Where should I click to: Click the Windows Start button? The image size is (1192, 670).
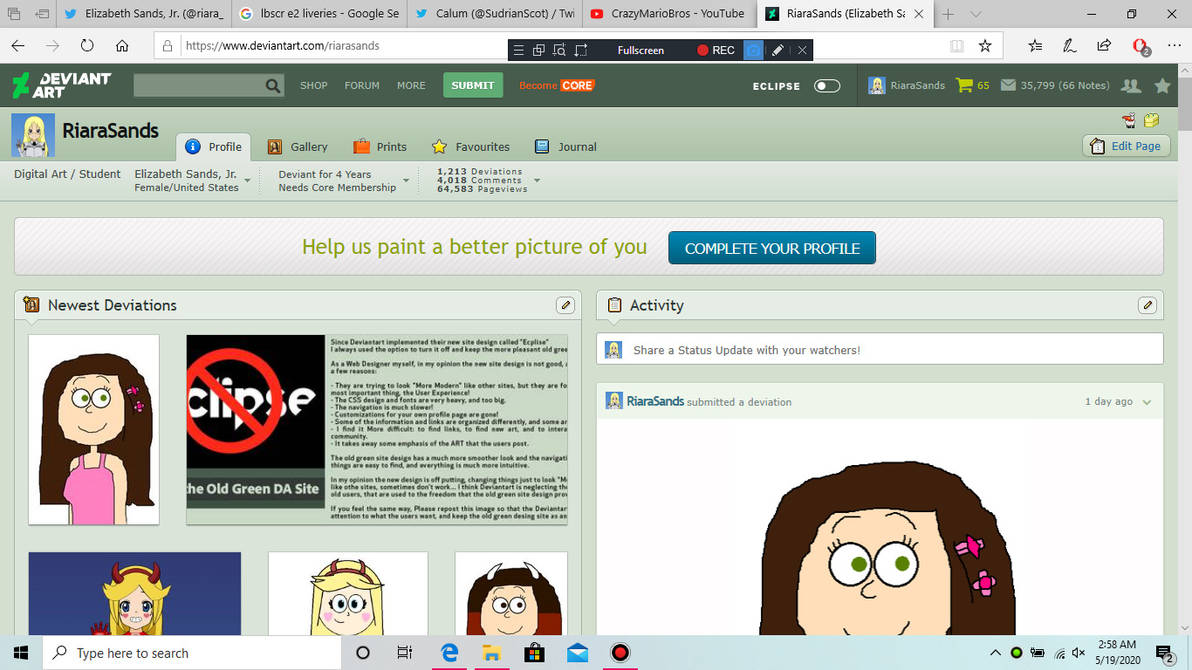coord(21,653)
